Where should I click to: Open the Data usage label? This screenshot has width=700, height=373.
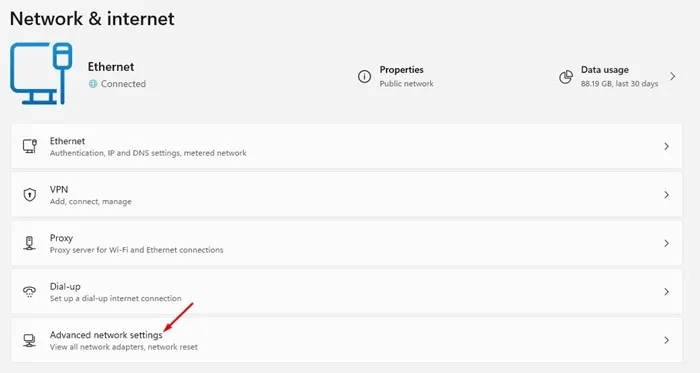604,70
